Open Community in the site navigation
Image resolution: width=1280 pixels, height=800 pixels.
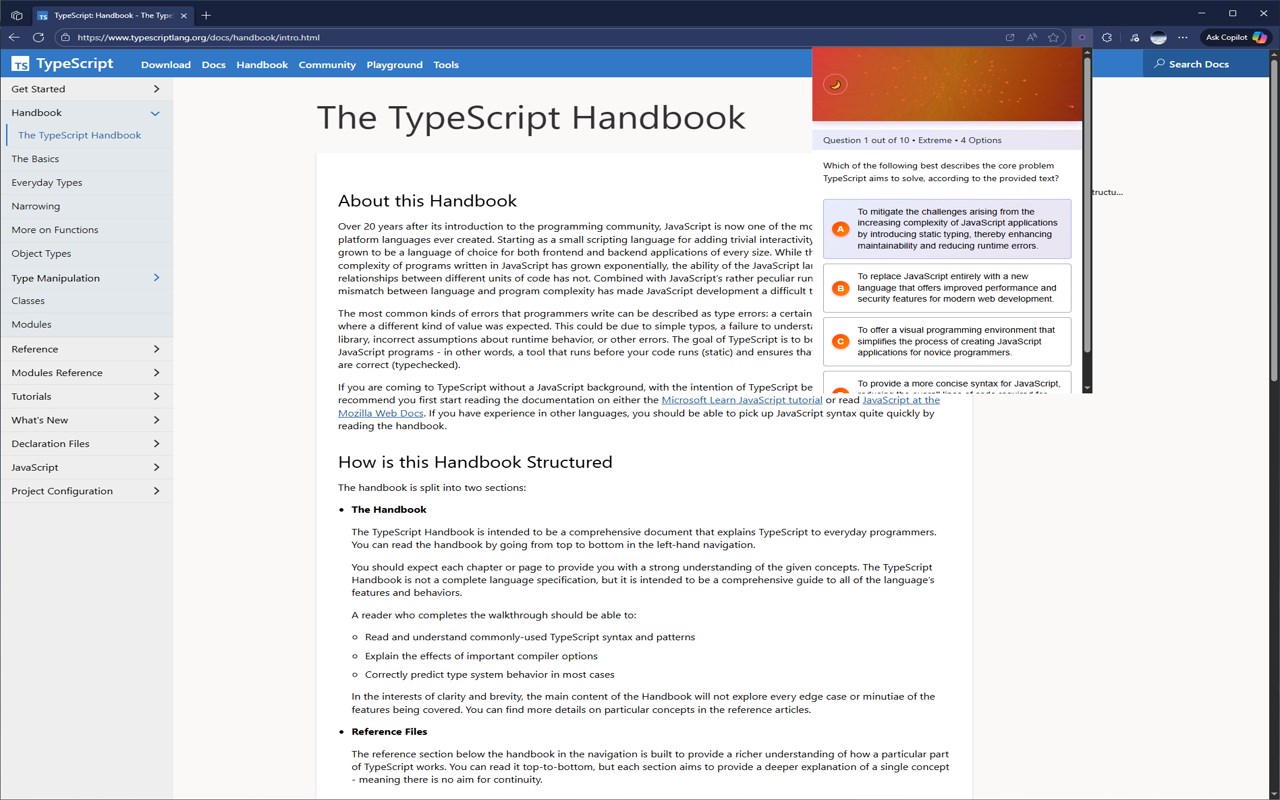tap(327, 65)
